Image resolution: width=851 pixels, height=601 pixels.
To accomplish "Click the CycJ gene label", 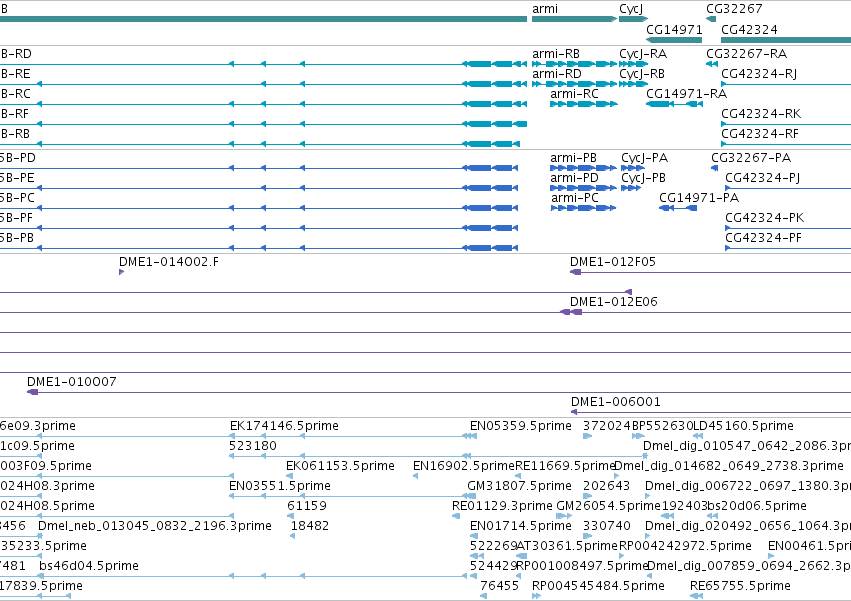I will (x=631, y=9).
